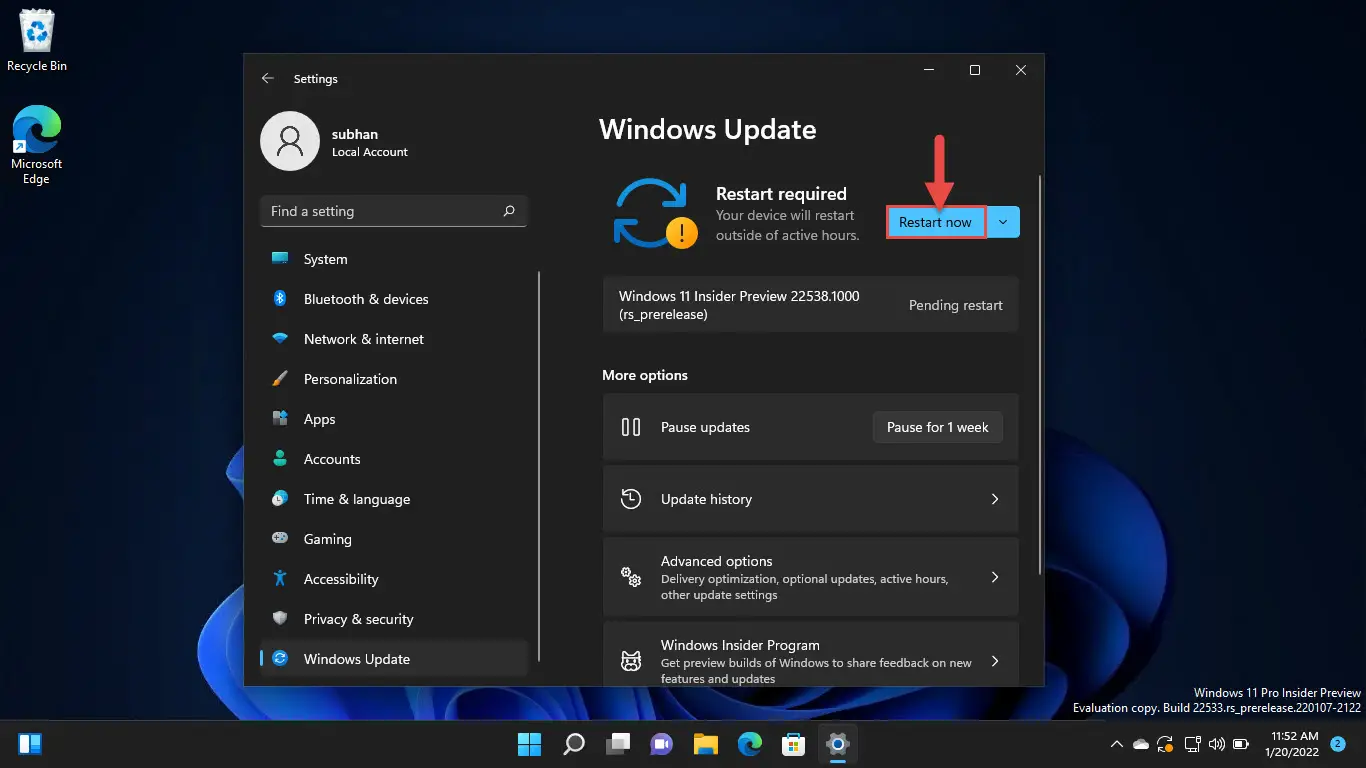Open the Gaming controller icon
The width and height of the screenshot is (1366, 768).
click(x=281, y=539)
